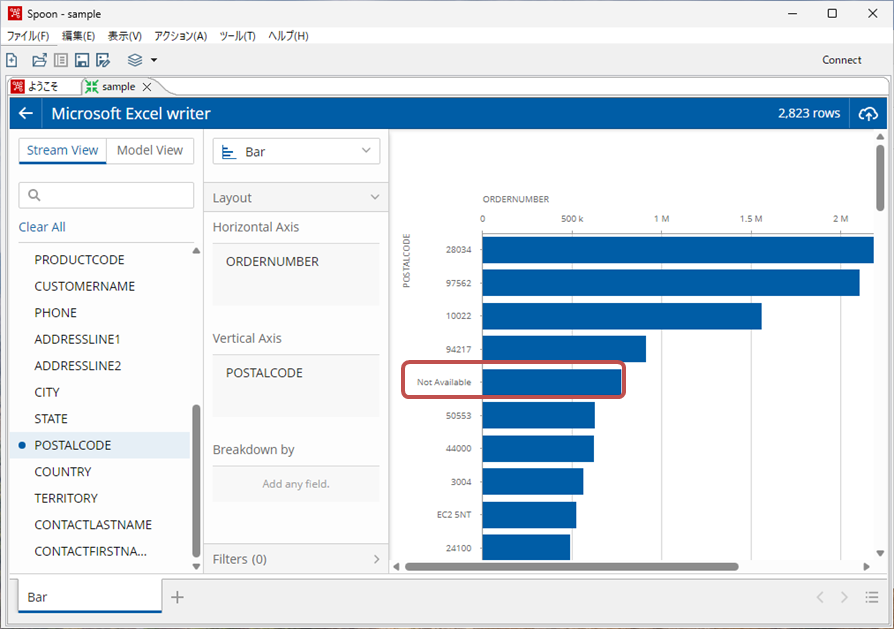Screen dimensions: 894x629
Task: Click the bar for postal code 97562
Action: [x=671, y=283]
